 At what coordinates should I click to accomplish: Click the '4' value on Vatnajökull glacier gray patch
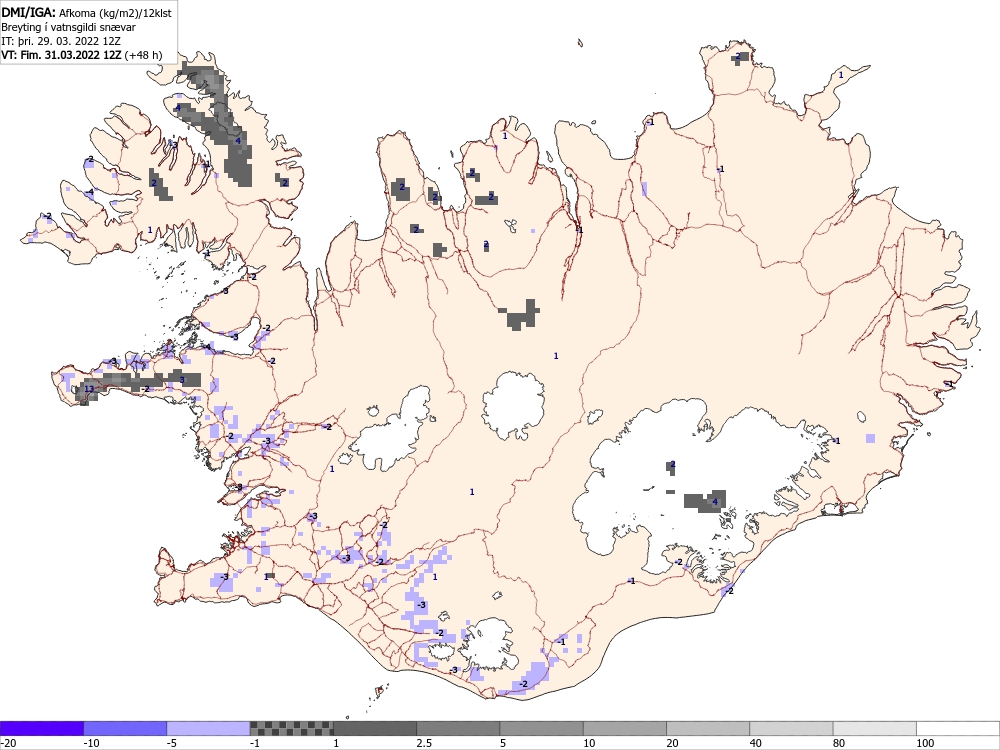pyautogui.click(x=715, y=502)
